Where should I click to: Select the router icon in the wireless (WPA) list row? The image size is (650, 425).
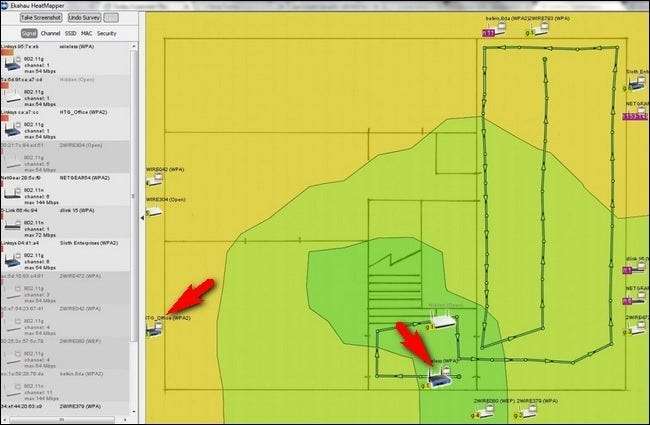12,64
